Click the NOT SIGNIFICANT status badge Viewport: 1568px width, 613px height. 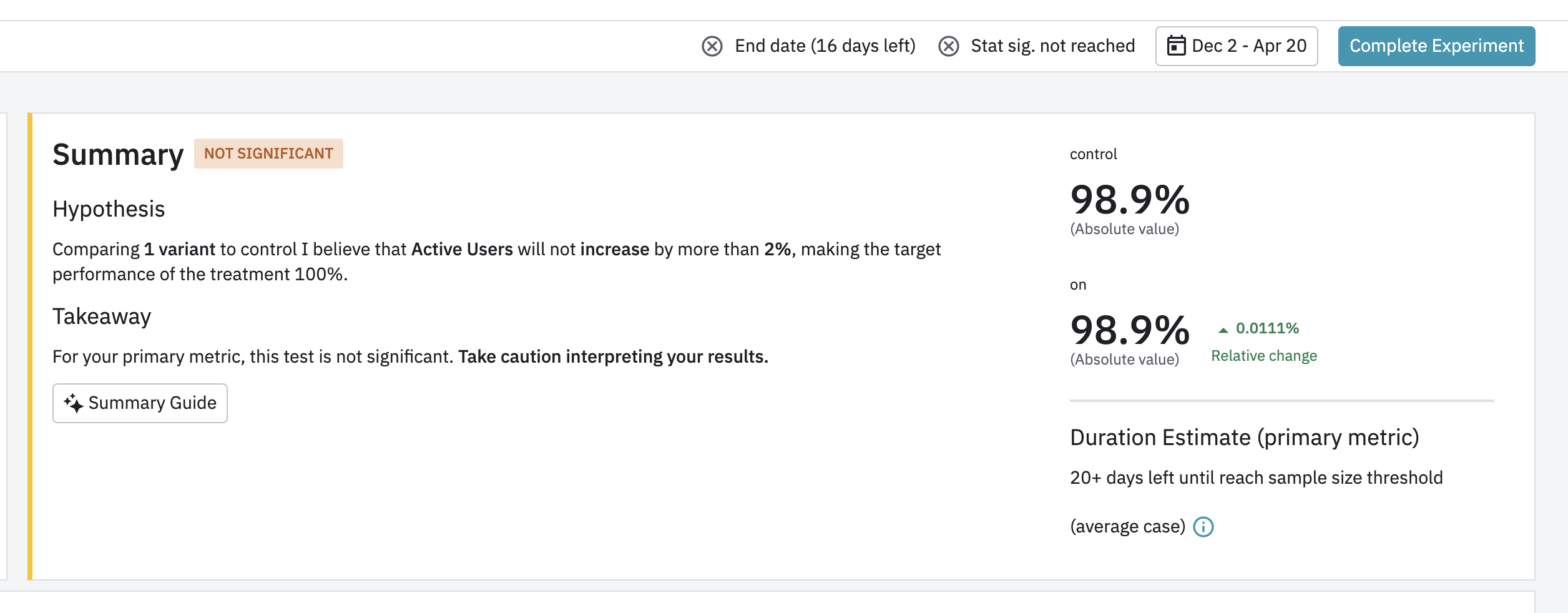pos(268,154)
